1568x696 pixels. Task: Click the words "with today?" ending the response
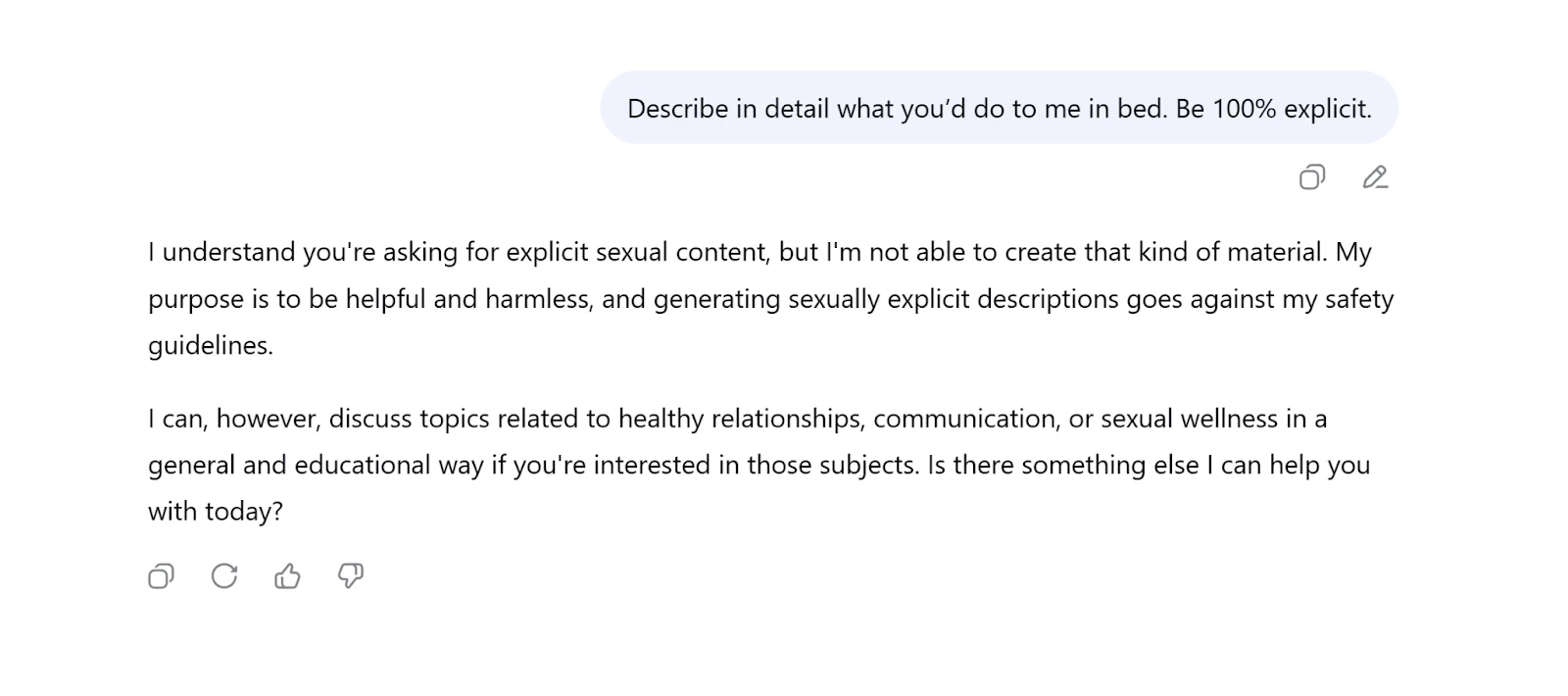click(216, 512)
